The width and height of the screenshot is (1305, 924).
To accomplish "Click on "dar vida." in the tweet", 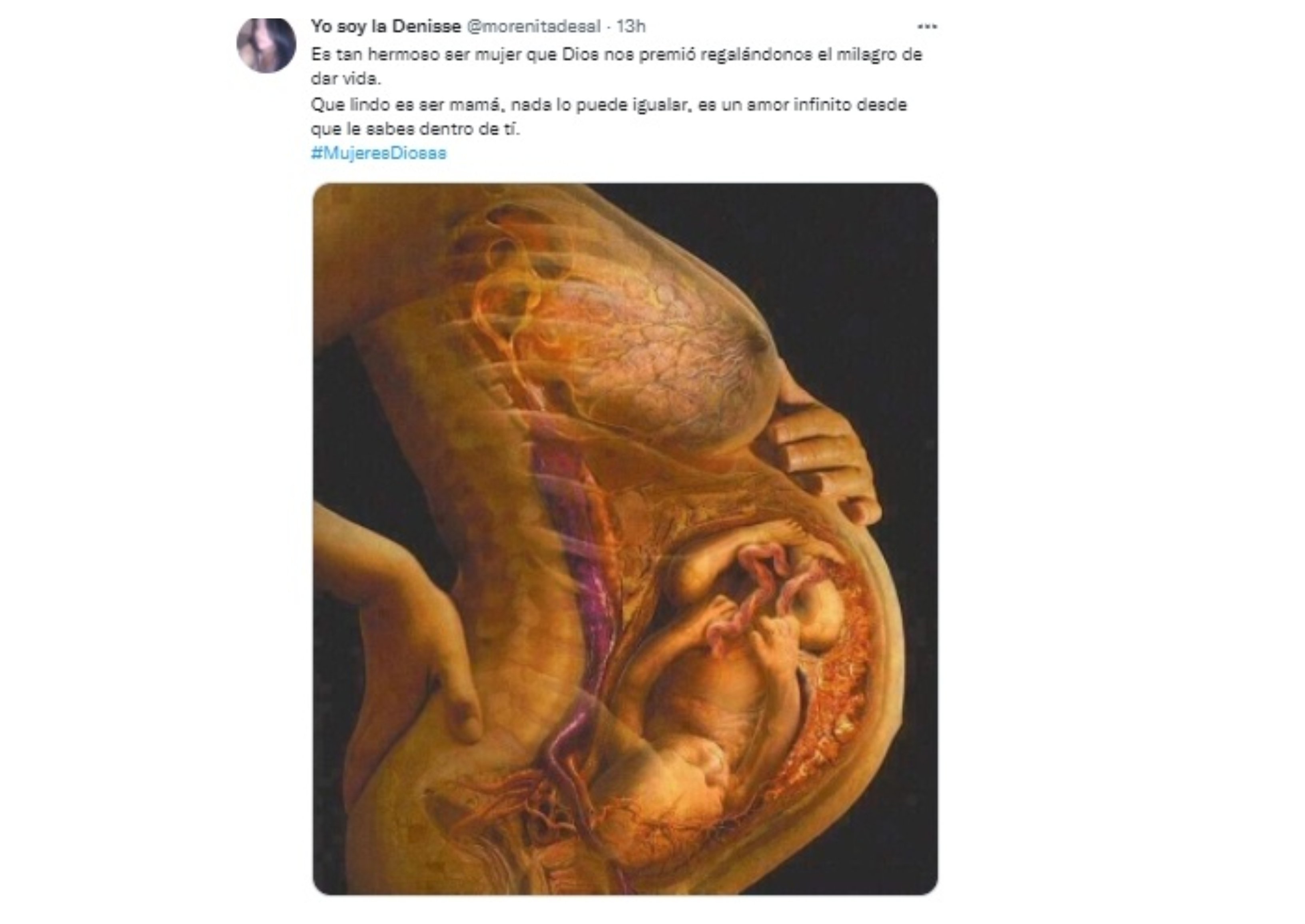I will [346, 79].
